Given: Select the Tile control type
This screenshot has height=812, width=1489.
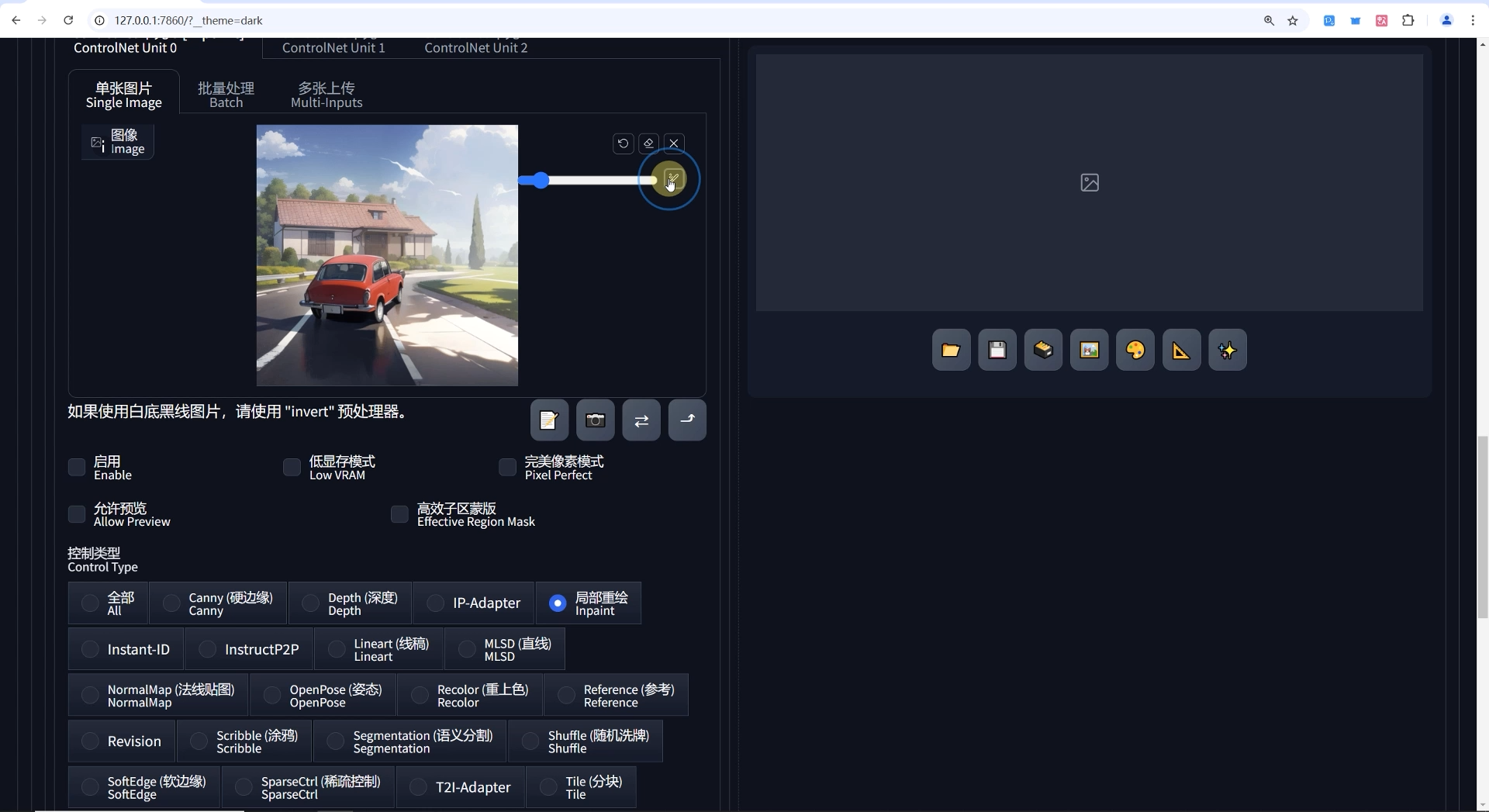Looking at the screenshot, I should [x=581, y=787].
